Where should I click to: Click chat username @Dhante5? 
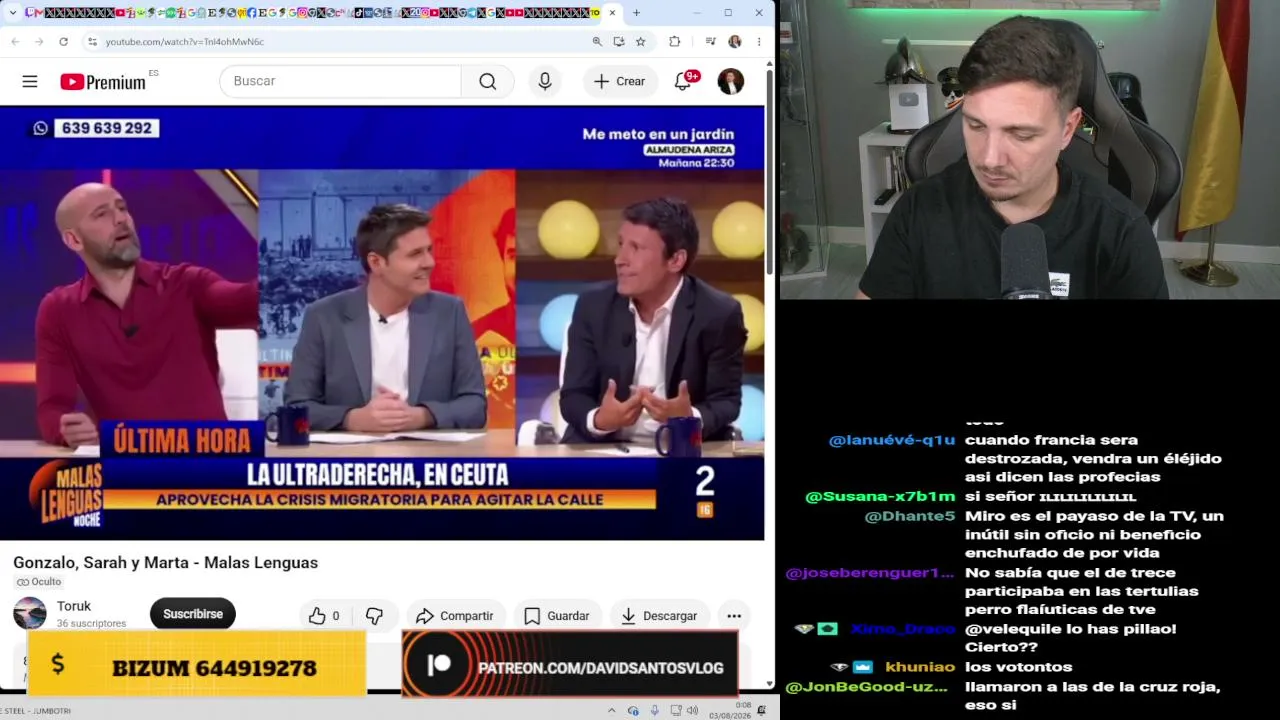click(x=910, y=516)
